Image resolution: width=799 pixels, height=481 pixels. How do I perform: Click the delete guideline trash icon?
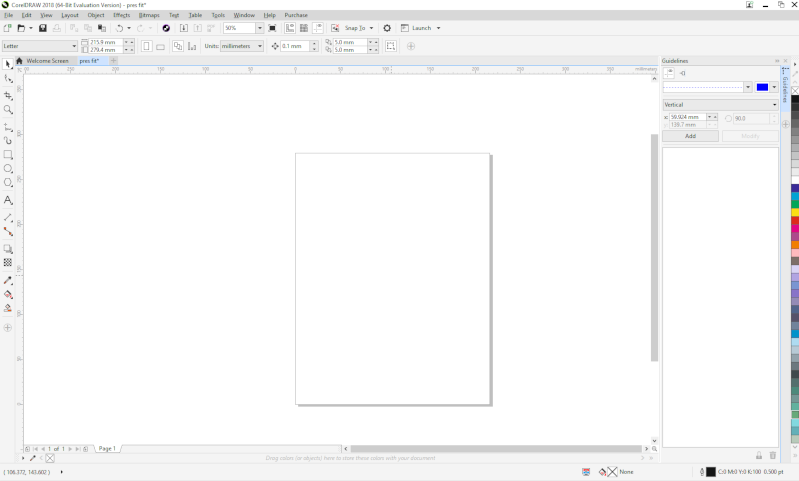[773, 455]
